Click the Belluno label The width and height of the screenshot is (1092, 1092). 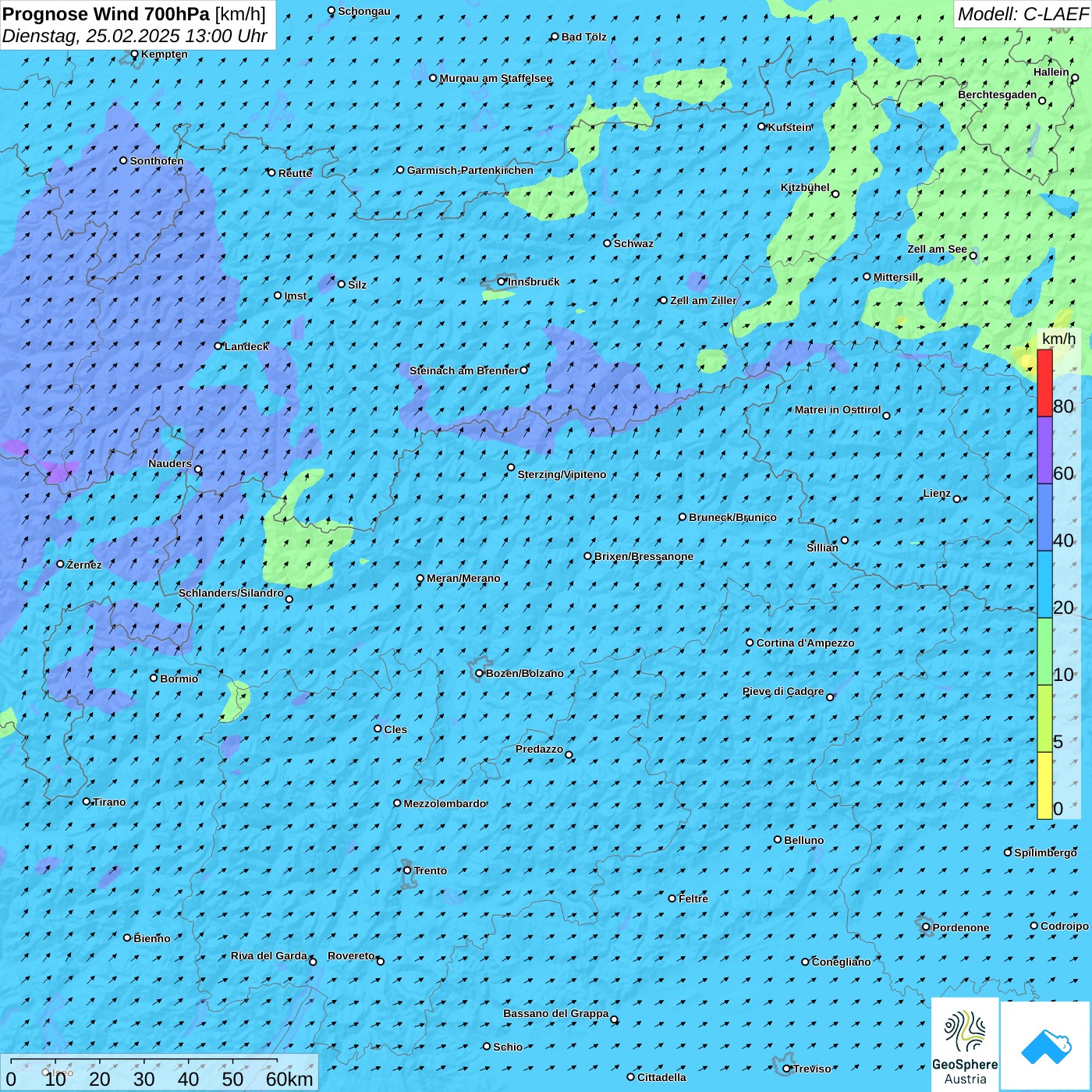(x=803, y=840)
